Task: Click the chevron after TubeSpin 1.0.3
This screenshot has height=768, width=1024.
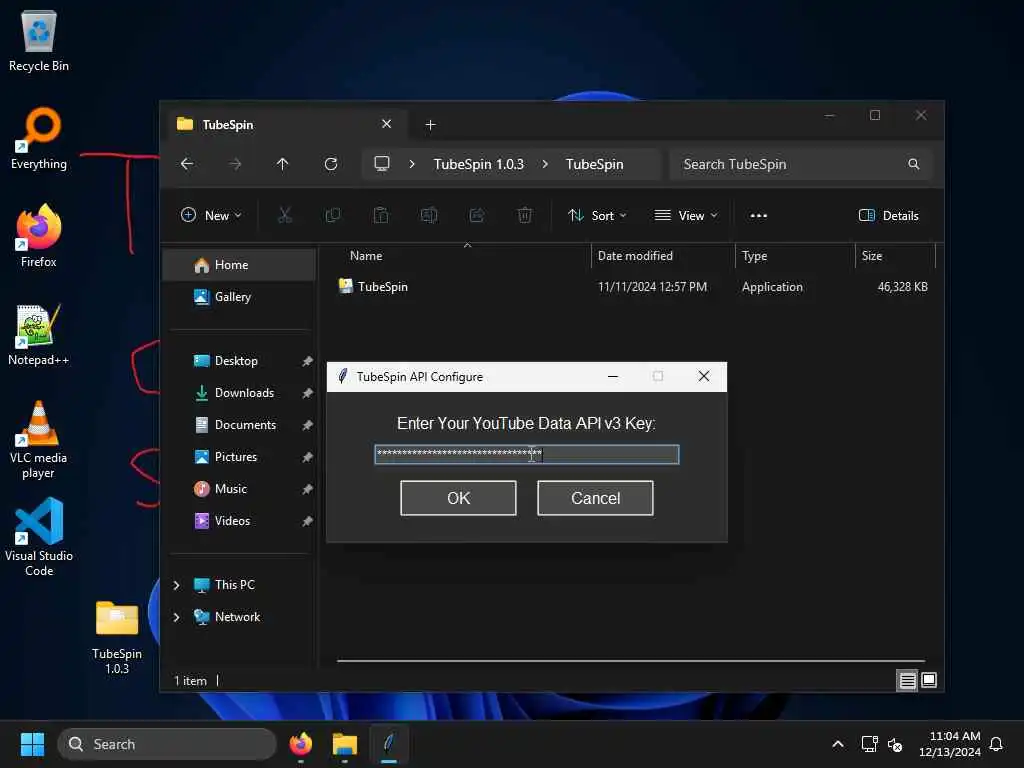Action: click(x=545, y=164)
